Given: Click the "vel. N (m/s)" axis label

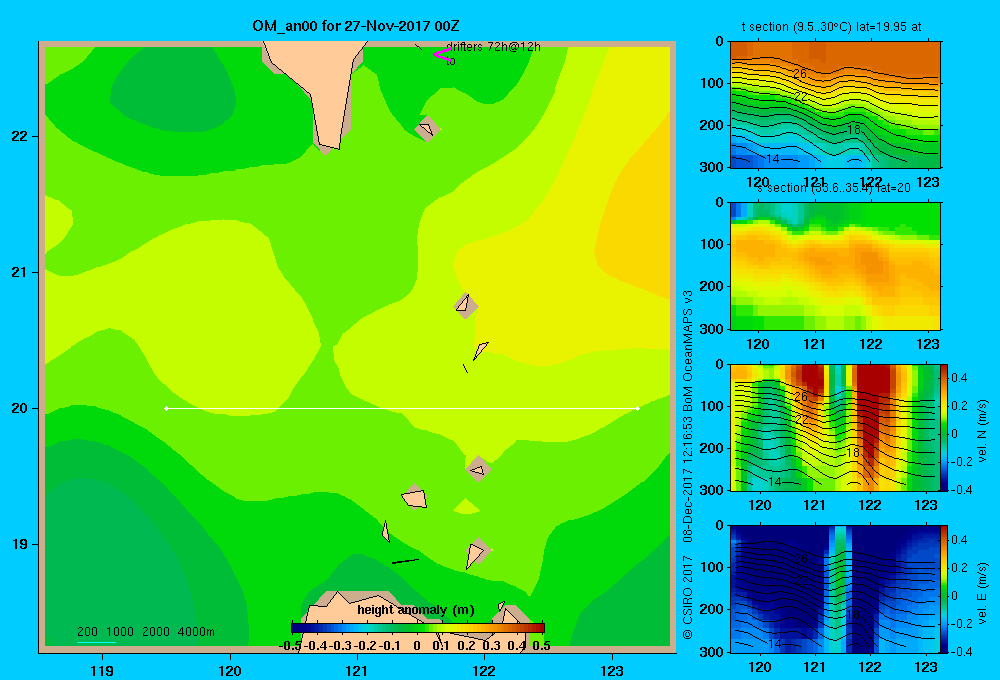Looking at the screenshot, I should (982, 431).
